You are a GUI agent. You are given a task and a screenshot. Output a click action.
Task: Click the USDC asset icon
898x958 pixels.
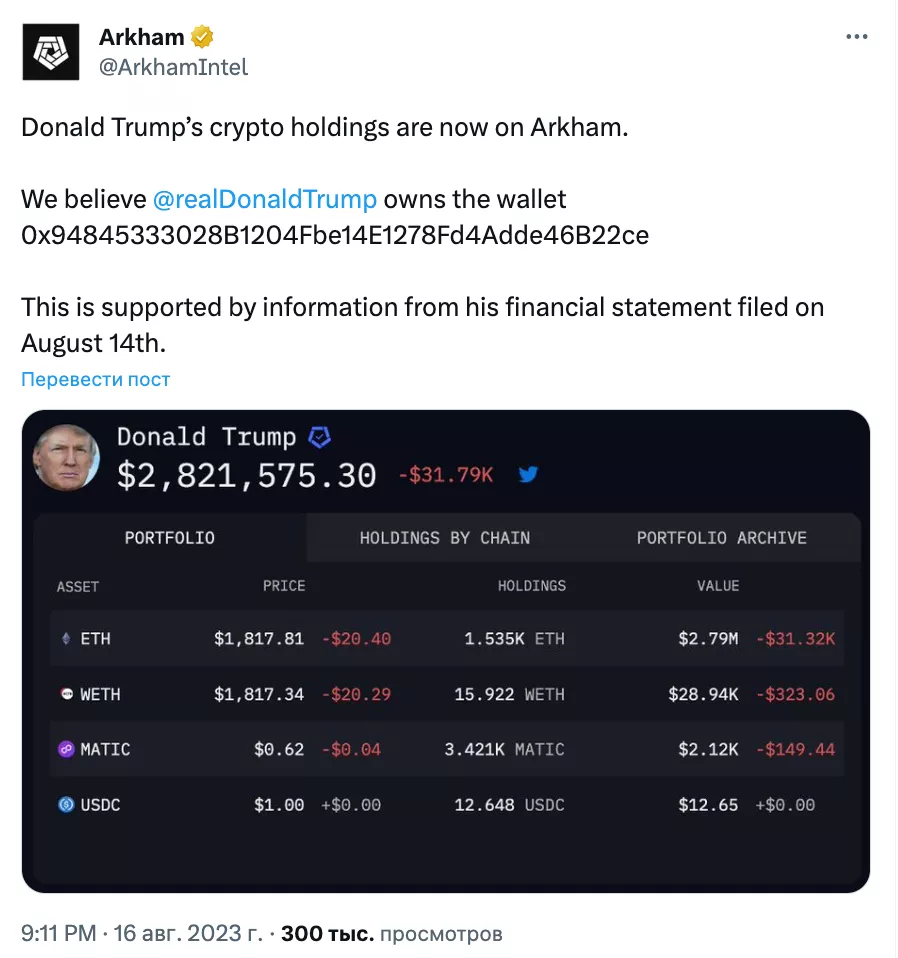click(x=67, y=804)
